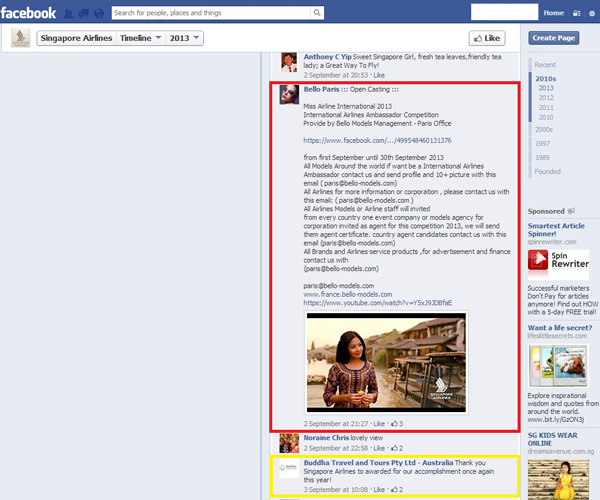The width and height of the screenshot is (600, 500).
Task: Open messages icon in top bar
Action: (x=83, y=13)
